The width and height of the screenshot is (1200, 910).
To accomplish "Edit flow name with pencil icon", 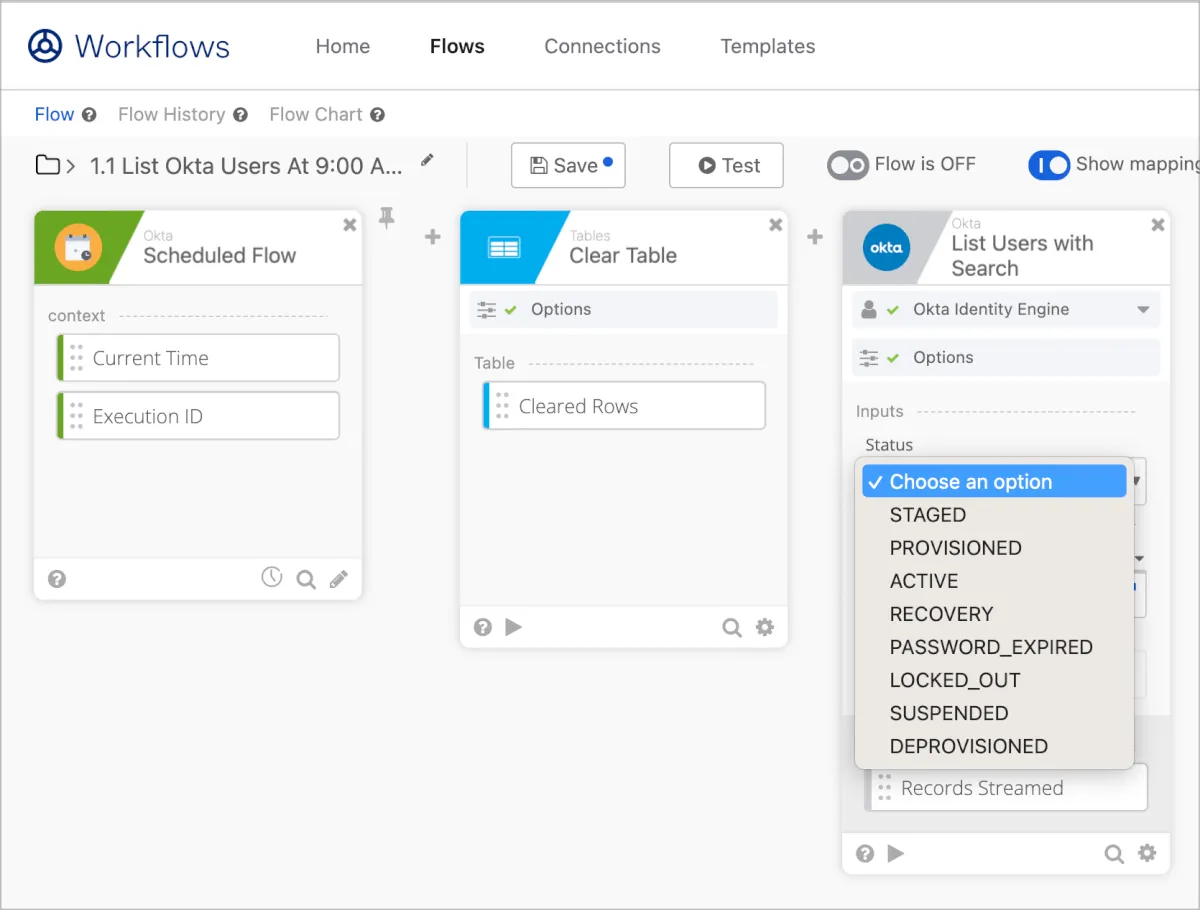I will click(428, 160).
